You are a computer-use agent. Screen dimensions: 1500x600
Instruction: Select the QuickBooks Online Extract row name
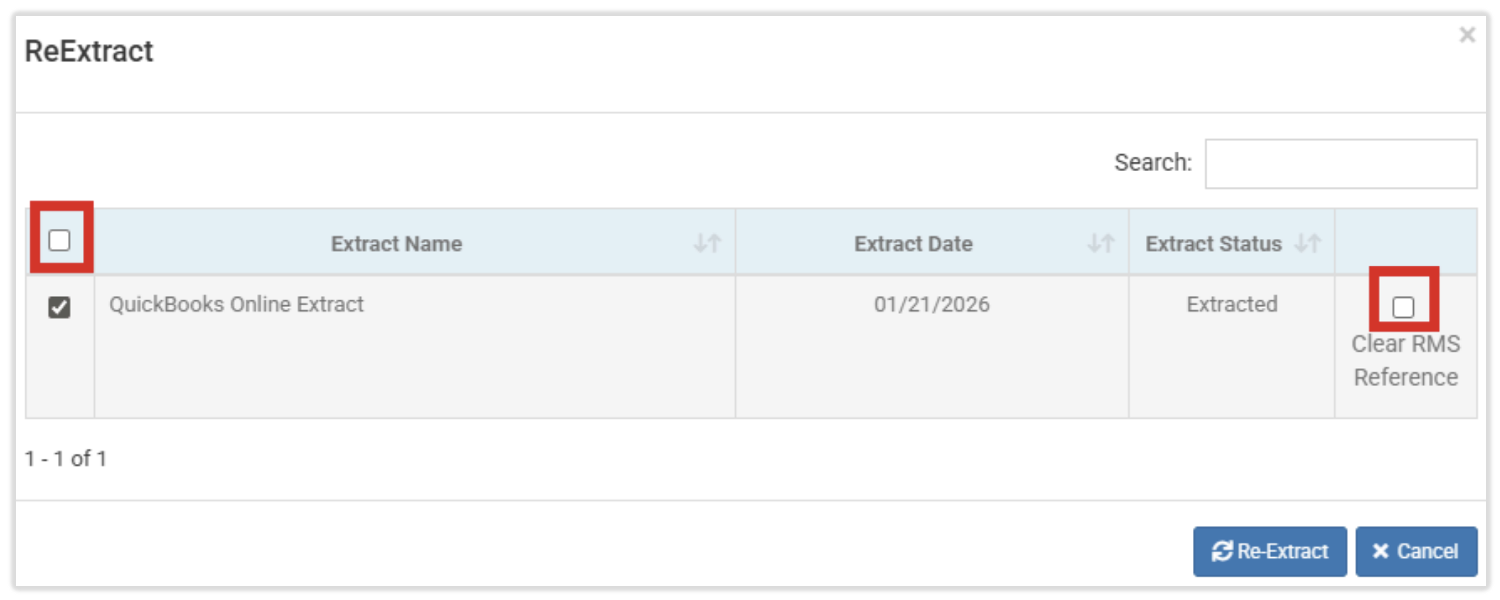(236, 304)
